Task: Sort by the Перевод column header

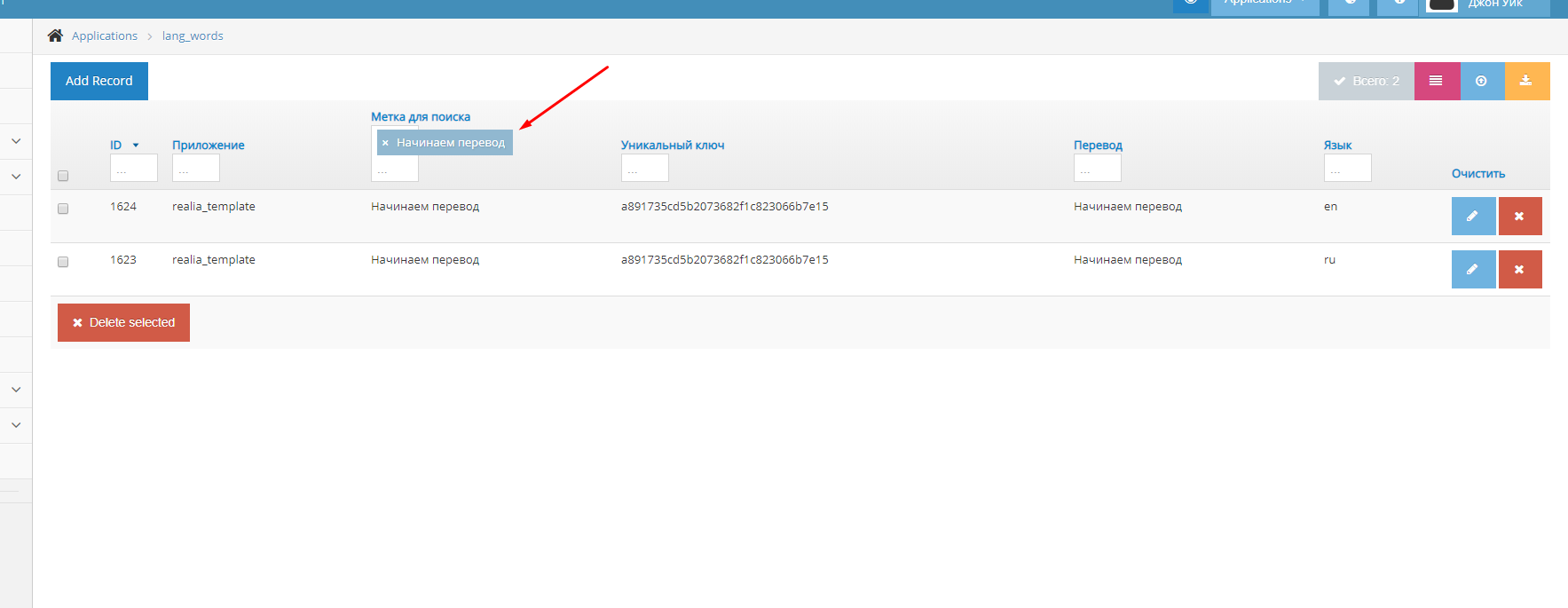Action: click(1098, 146)
